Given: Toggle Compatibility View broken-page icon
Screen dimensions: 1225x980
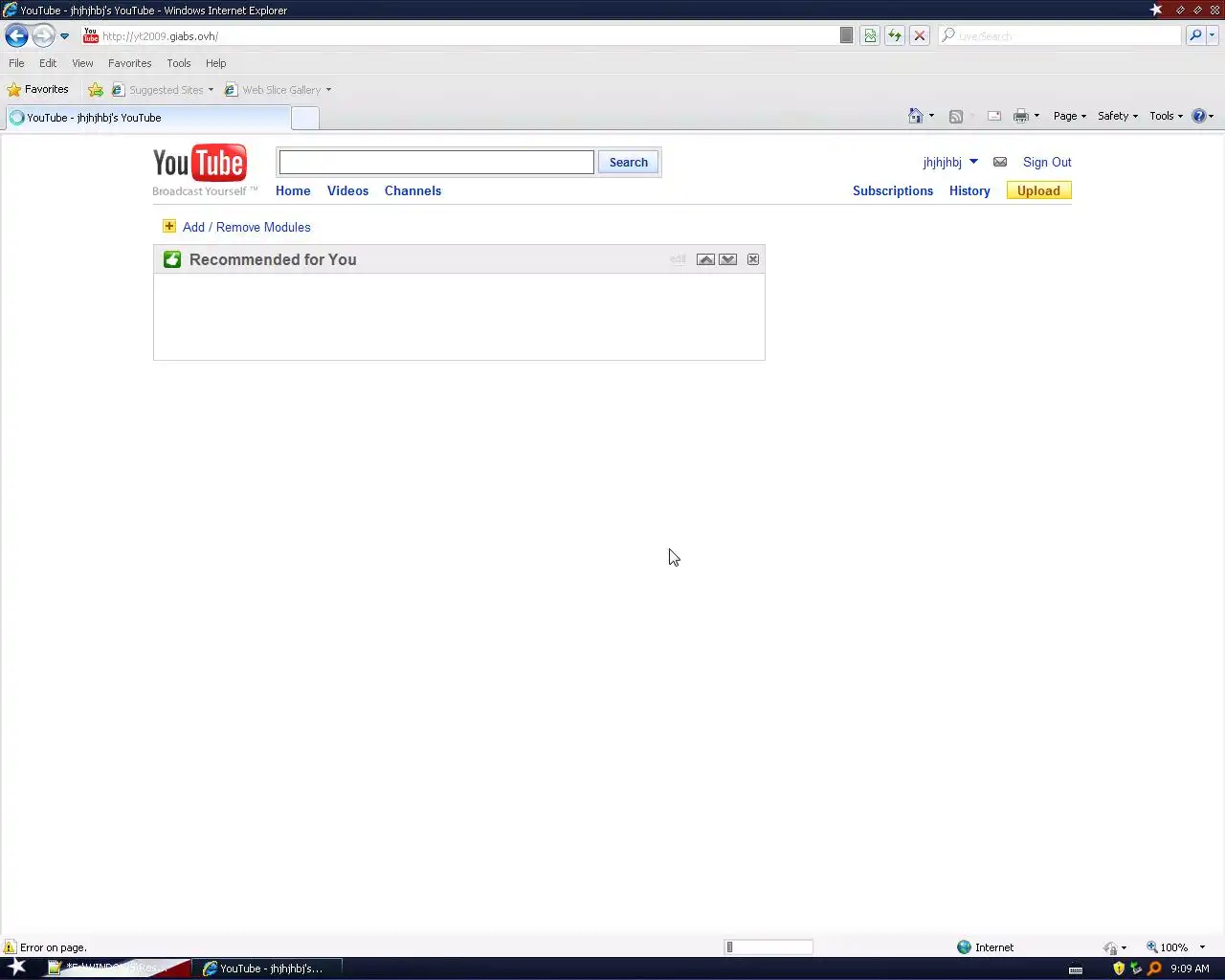Looking at the screenshot, I should (x=870, y=35).
